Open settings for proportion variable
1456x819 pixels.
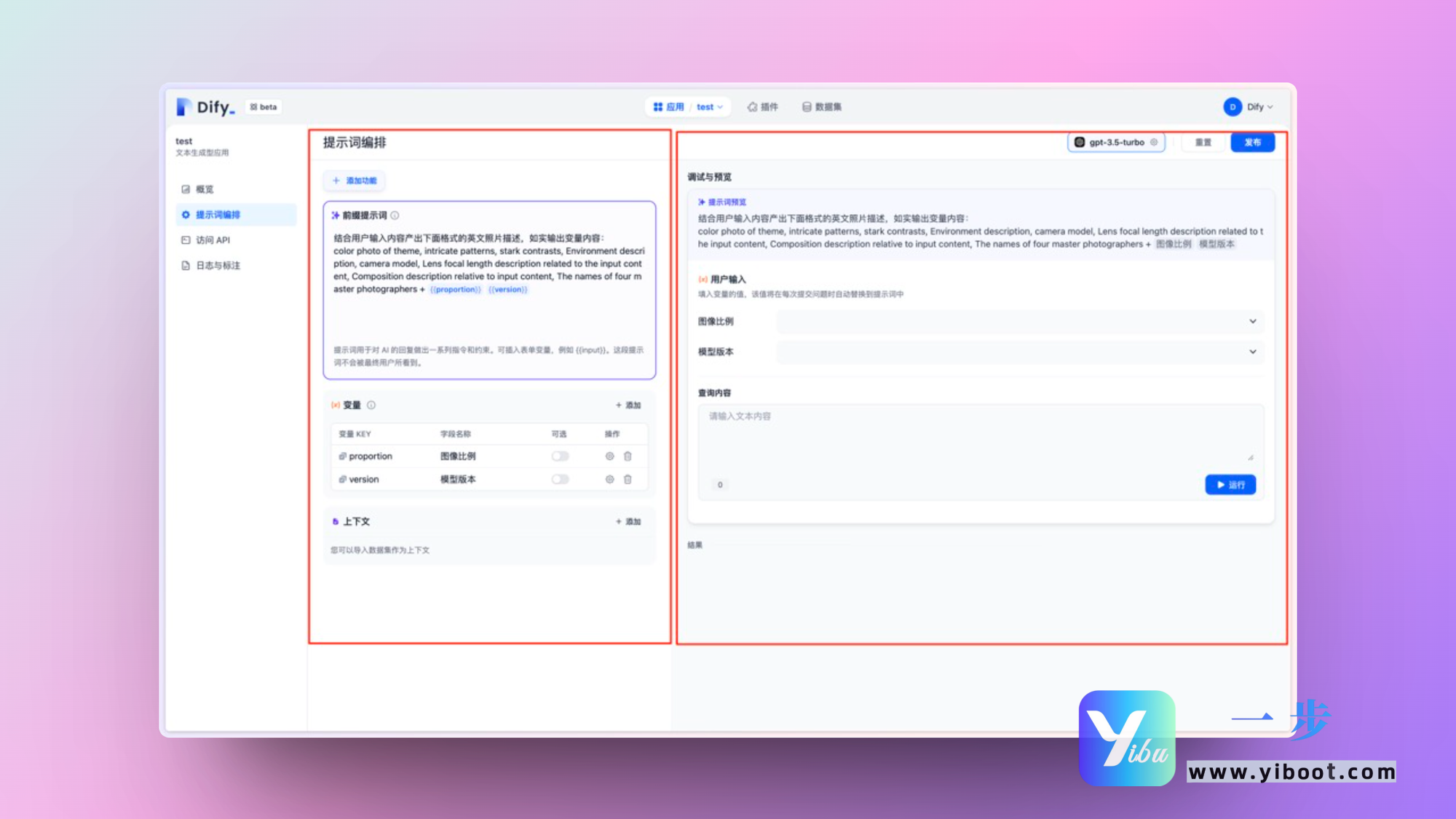point(609,456)
